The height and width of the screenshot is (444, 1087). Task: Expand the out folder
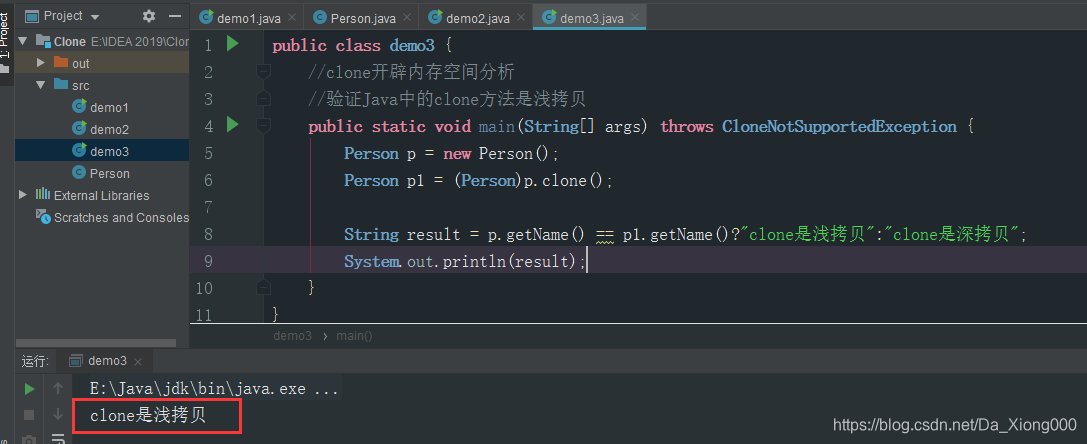40,63
